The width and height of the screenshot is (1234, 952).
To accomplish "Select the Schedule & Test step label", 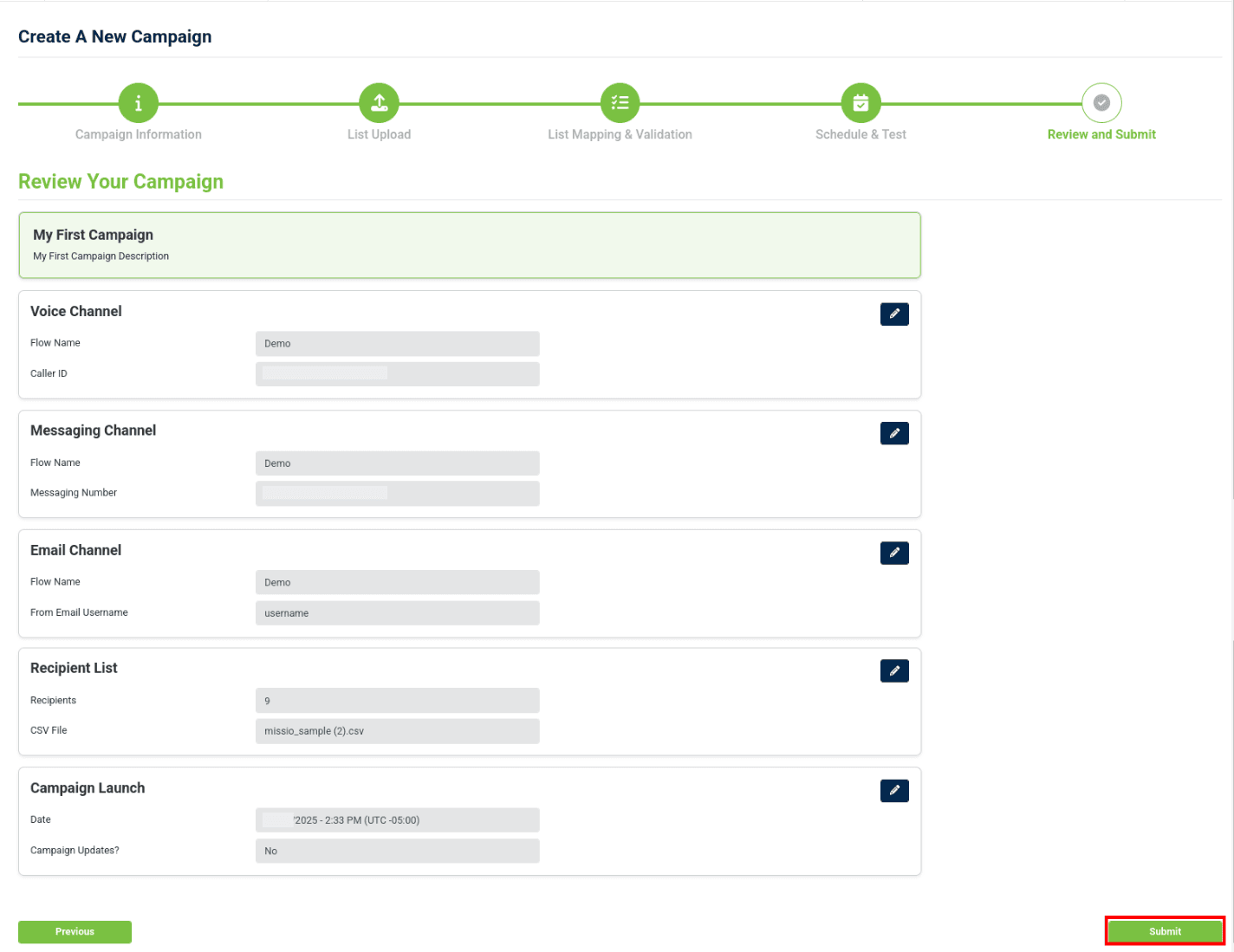I will [x=861, y=134].
